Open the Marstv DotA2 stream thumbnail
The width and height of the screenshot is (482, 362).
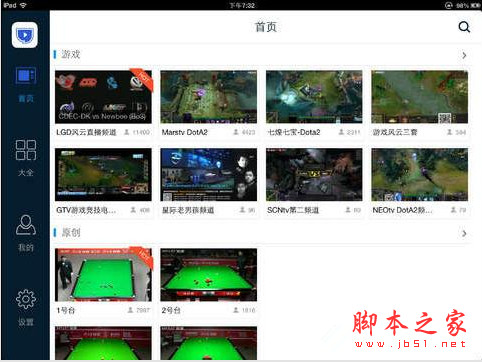coord(209,97)
